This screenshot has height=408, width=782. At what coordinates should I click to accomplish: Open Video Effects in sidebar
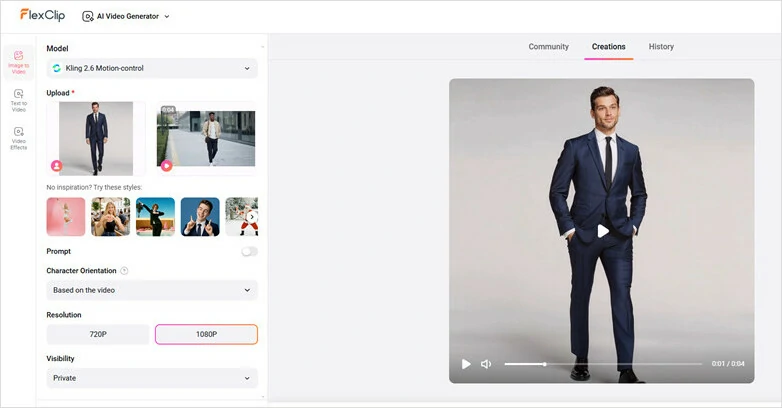point(18,138)
